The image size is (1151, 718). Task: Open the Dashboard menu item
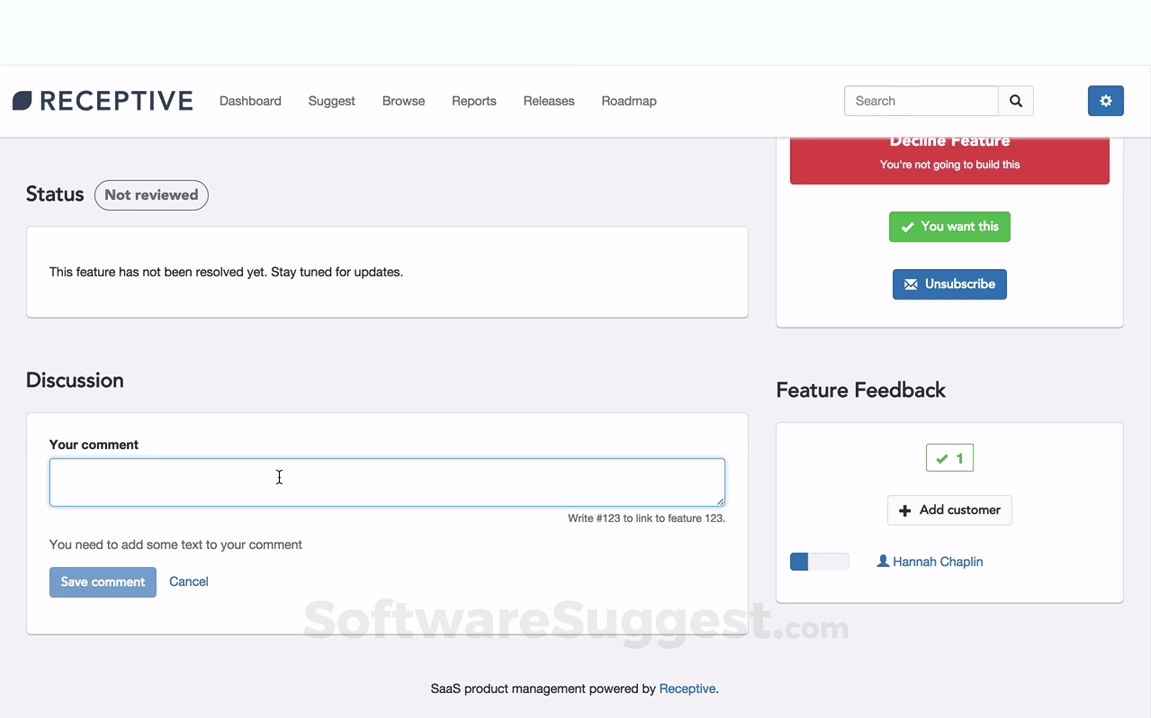[250, 100]
